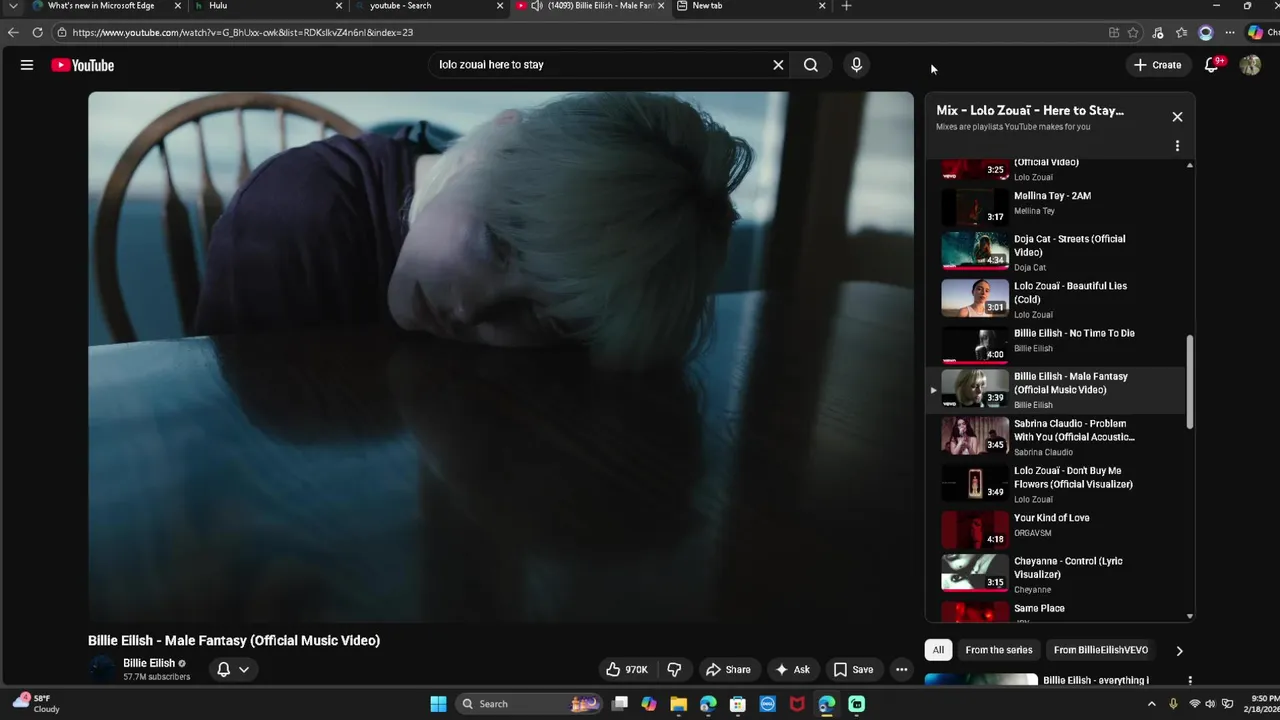Open Mix playlist options menu
This screenshot has height=720, width=1280.
click(1177, 146)
